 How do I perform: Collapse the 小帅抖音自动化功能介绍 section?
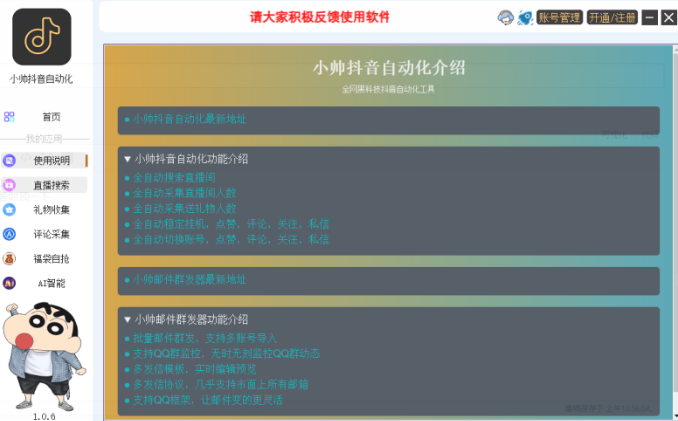click(x=186, y=159)
